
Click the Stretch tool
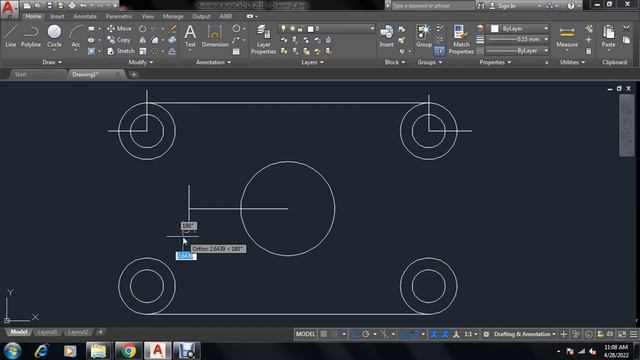point(120,51)
